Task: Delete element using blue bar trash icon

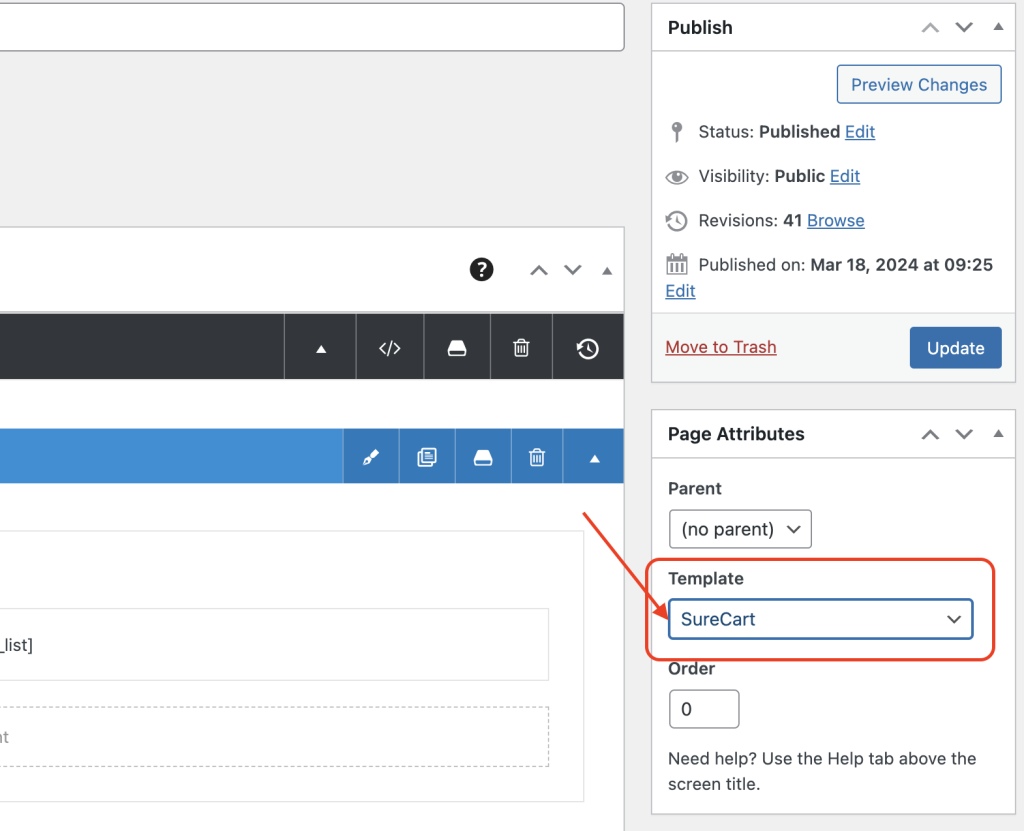Action: 537,458
